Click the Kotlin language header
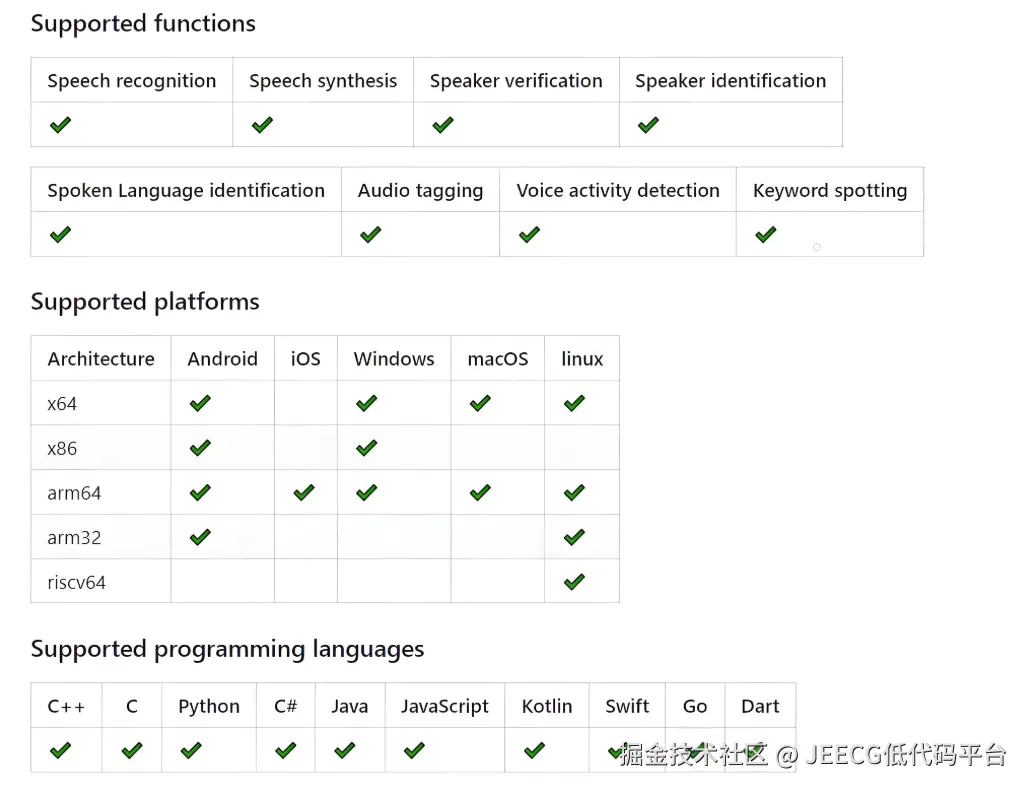 point(547,706)
